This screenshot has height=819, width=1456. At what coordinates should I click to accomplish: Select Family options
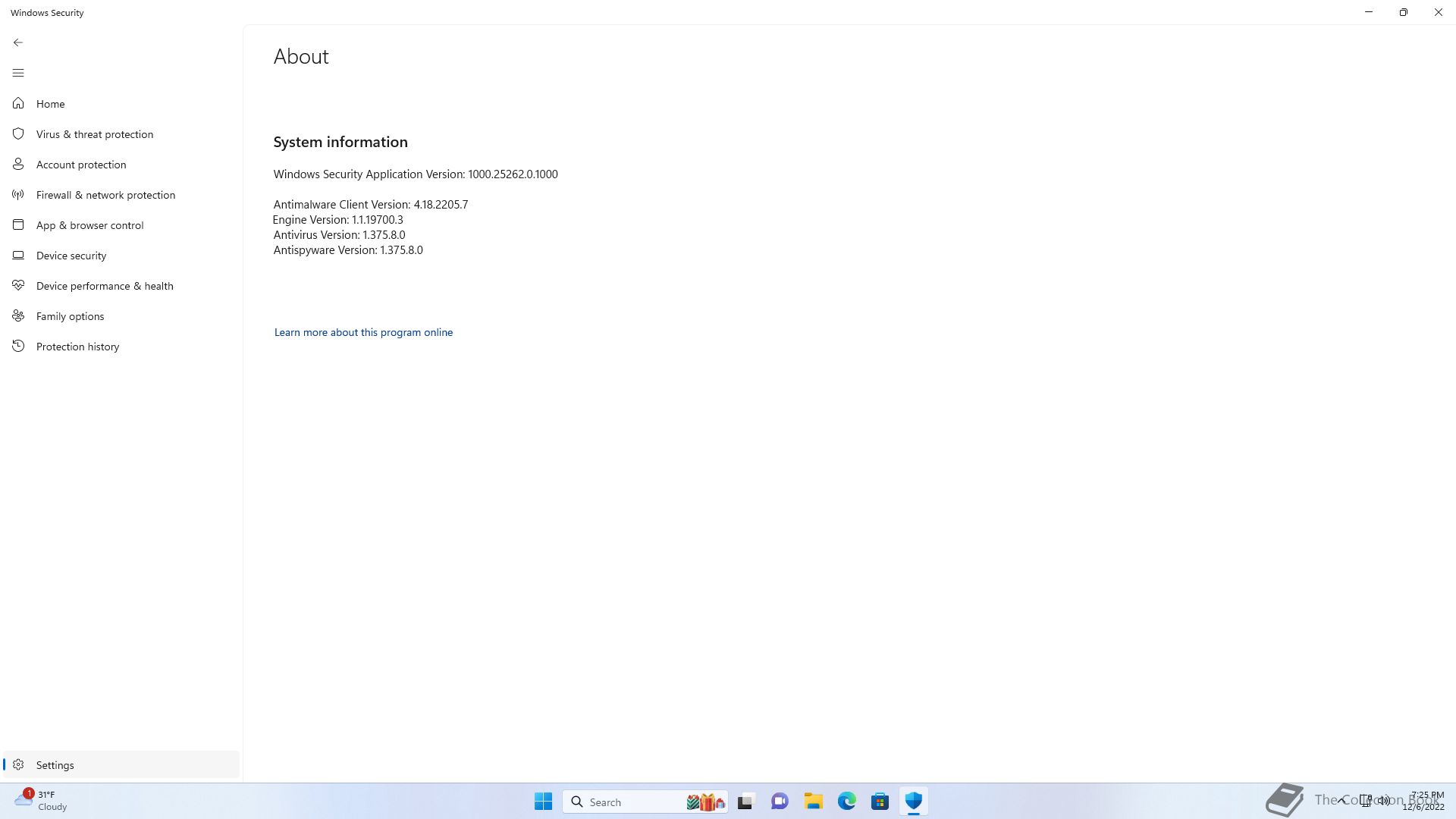[121, 316]
